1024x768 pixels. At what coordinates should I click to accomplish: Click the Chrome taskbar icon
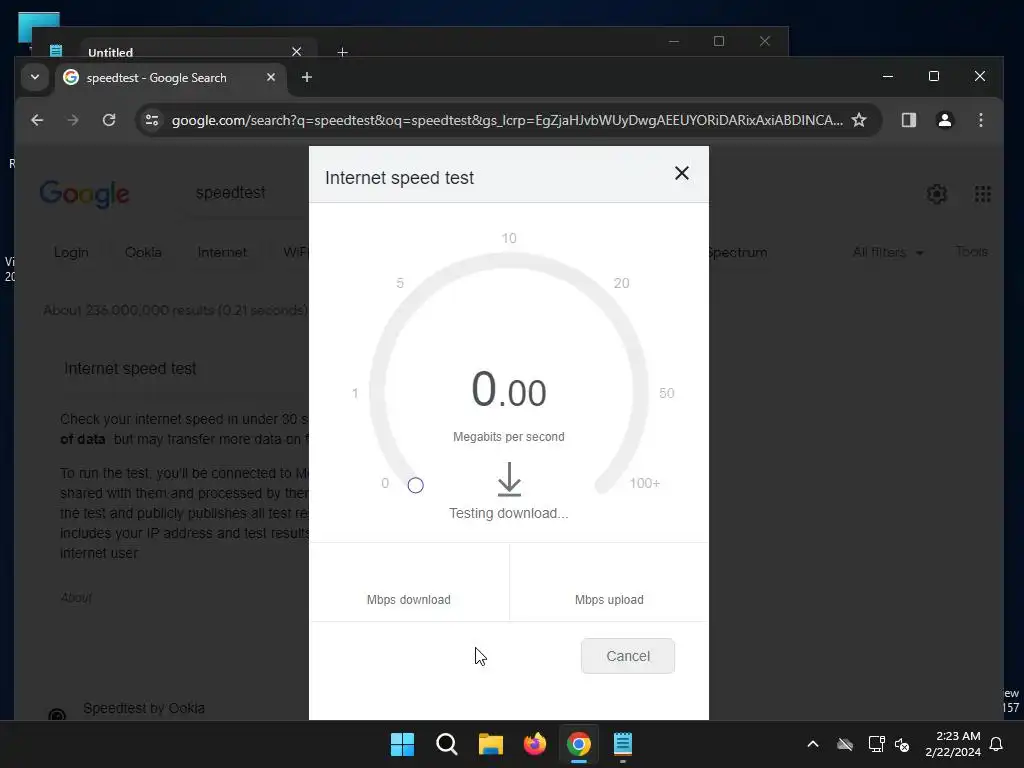click(x=579, y=744)
